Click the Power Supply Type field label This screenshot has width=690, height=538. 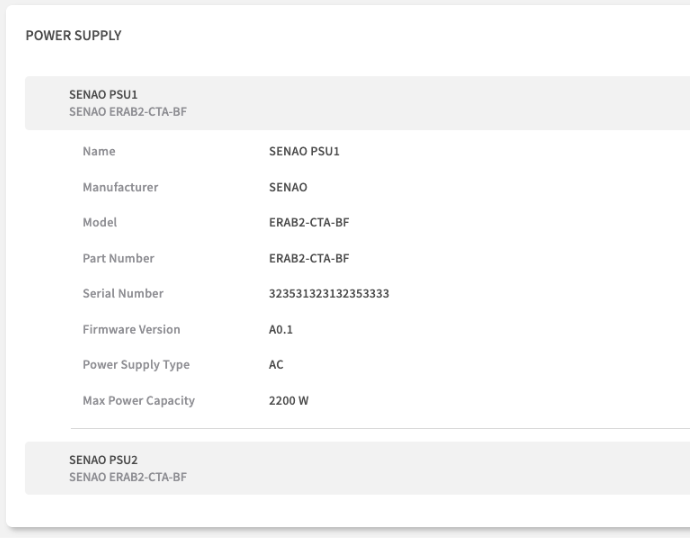[x=136, y=365]
